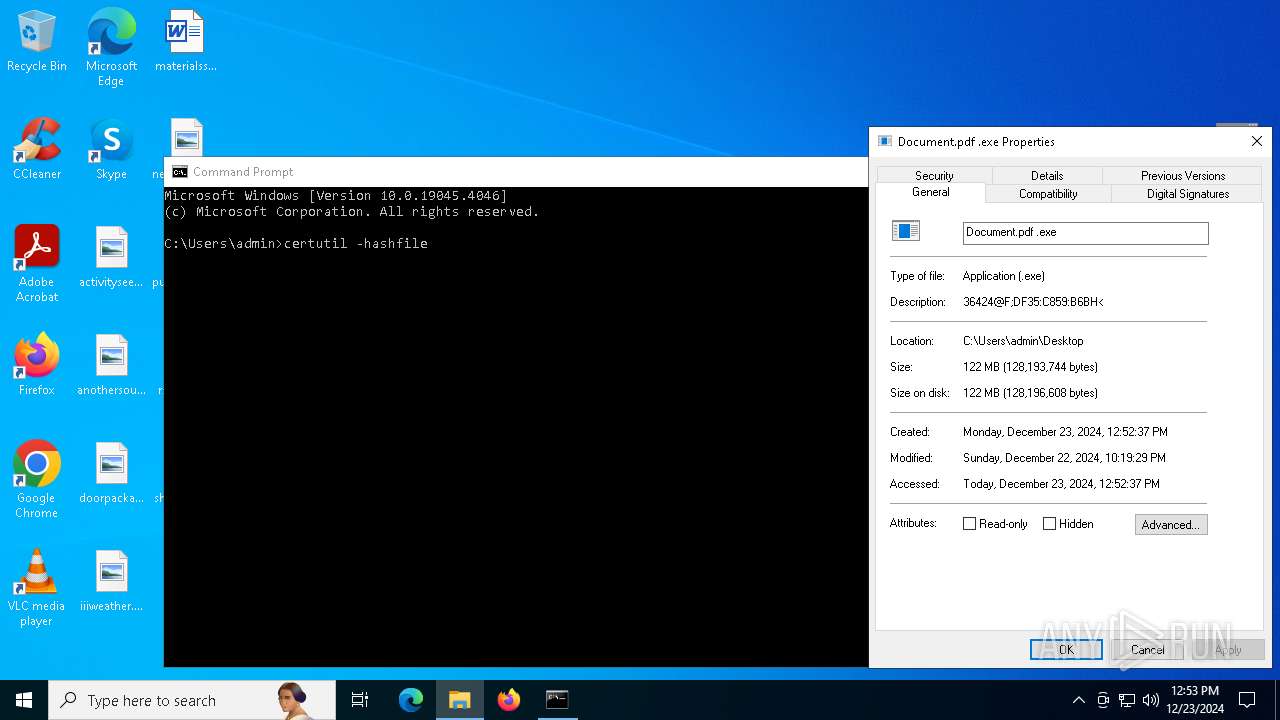The width and height of the screenshot is (1280, 720).
Task: Open Skype desktop shortcut
Action: point(111,150)
